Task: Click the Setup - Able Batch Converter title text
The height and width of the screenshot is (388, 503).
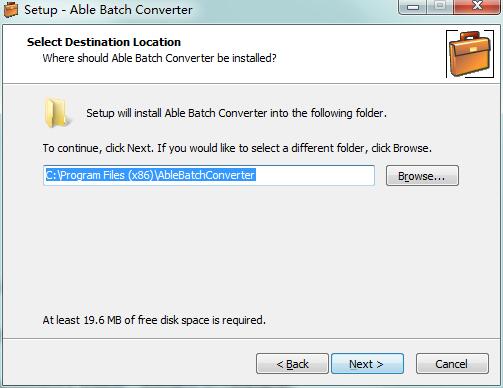Action: [x=108, y=10]
